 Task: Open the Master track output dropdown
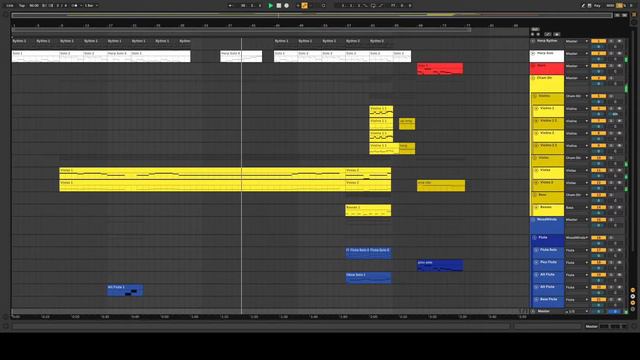[x=577, y=311]
